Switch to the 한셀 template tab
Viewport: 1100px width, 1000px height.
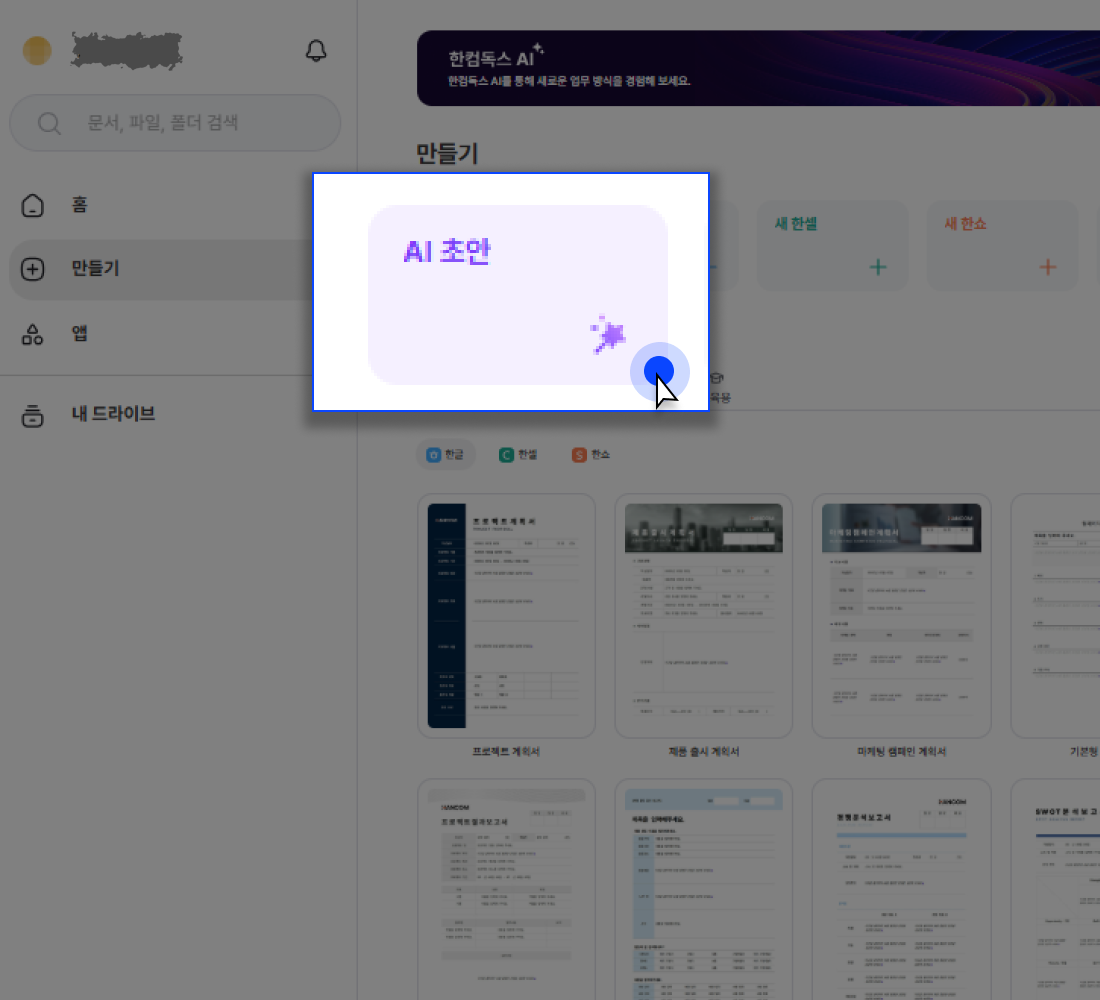click(518, 455)
